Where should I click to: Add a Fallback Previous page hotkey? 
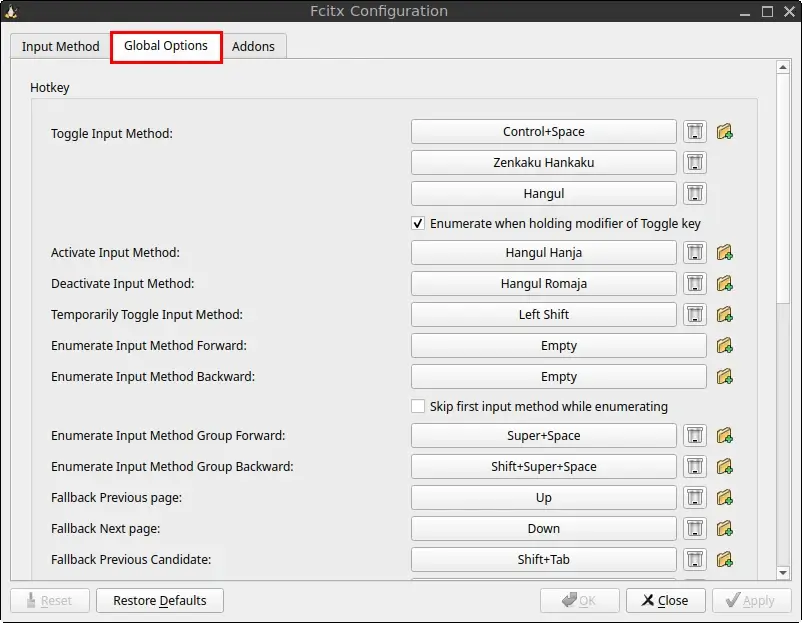724,498
